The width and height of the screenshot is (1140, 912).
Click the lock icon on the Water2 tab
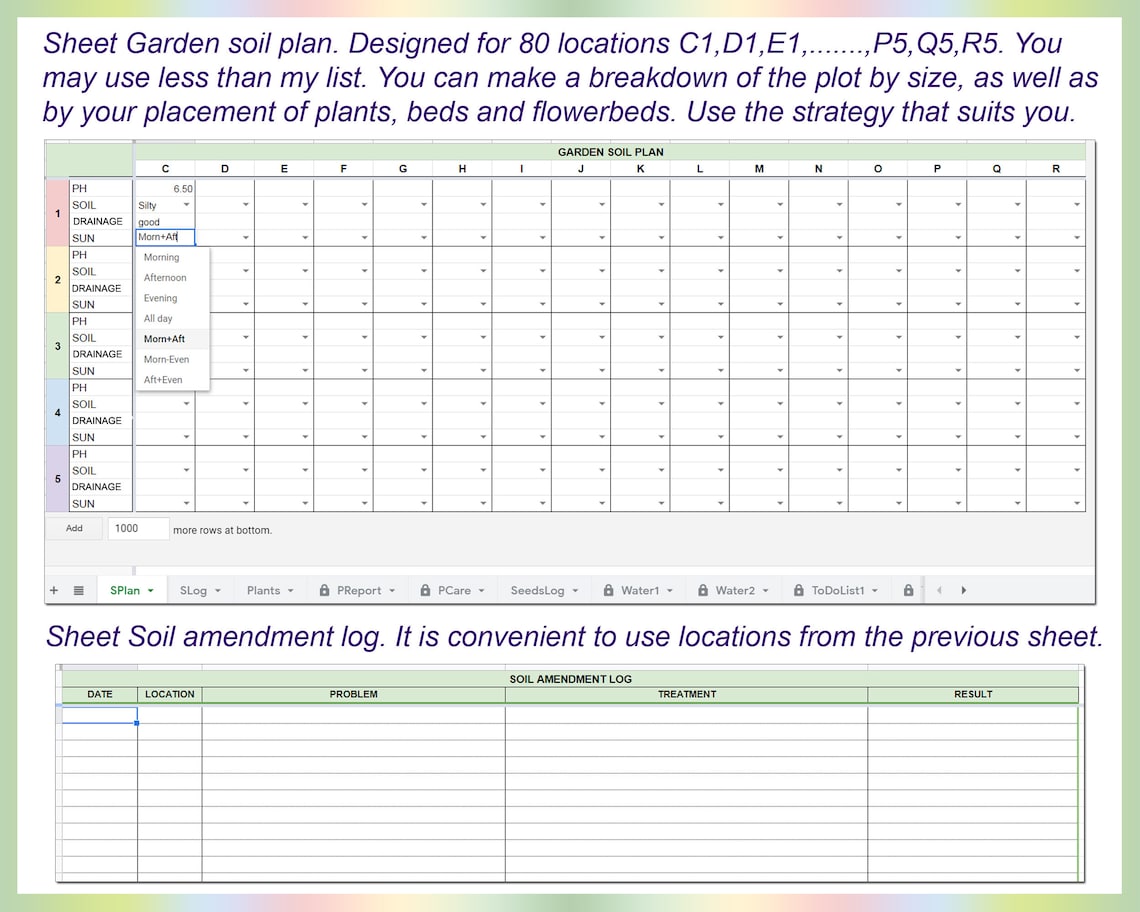[704, 590]
